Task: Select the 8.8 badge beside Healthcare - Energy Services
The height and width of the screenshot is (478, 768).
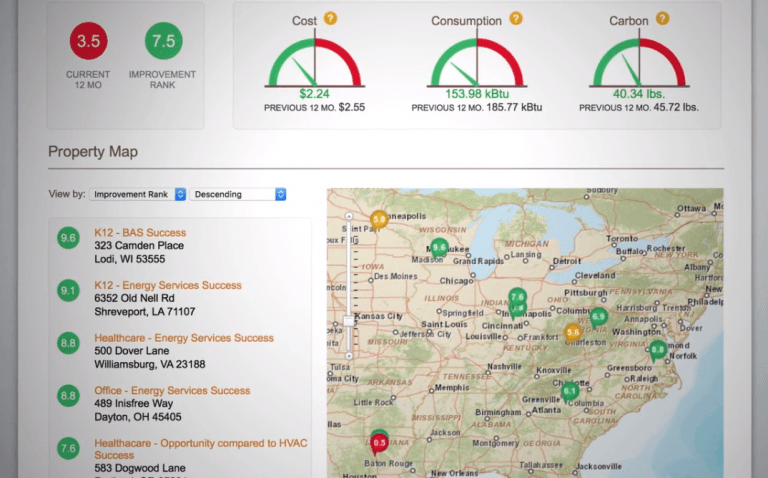Action: [68, 343]
